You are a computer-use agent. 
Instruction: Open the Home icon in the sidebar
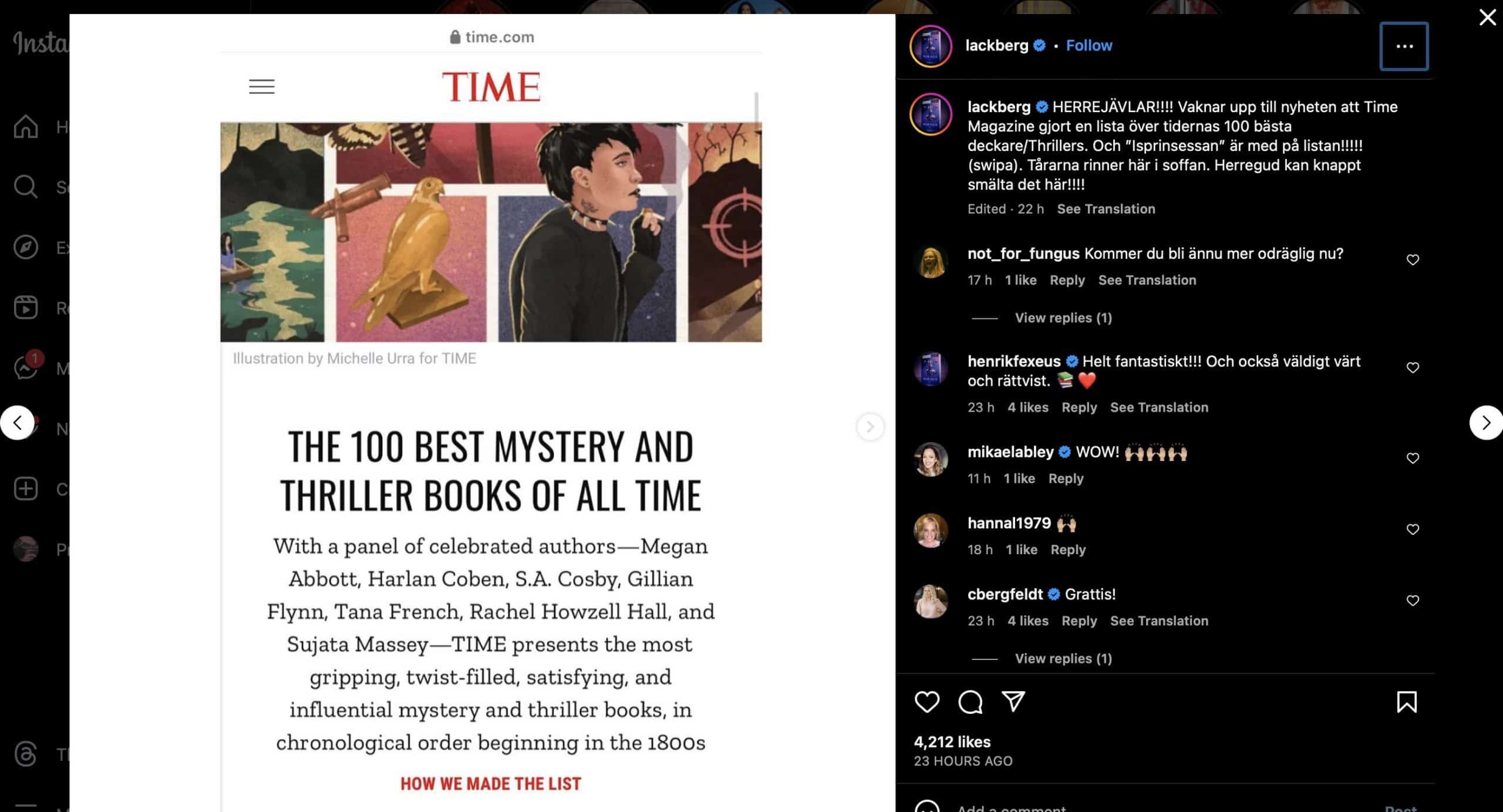[26, 127]
